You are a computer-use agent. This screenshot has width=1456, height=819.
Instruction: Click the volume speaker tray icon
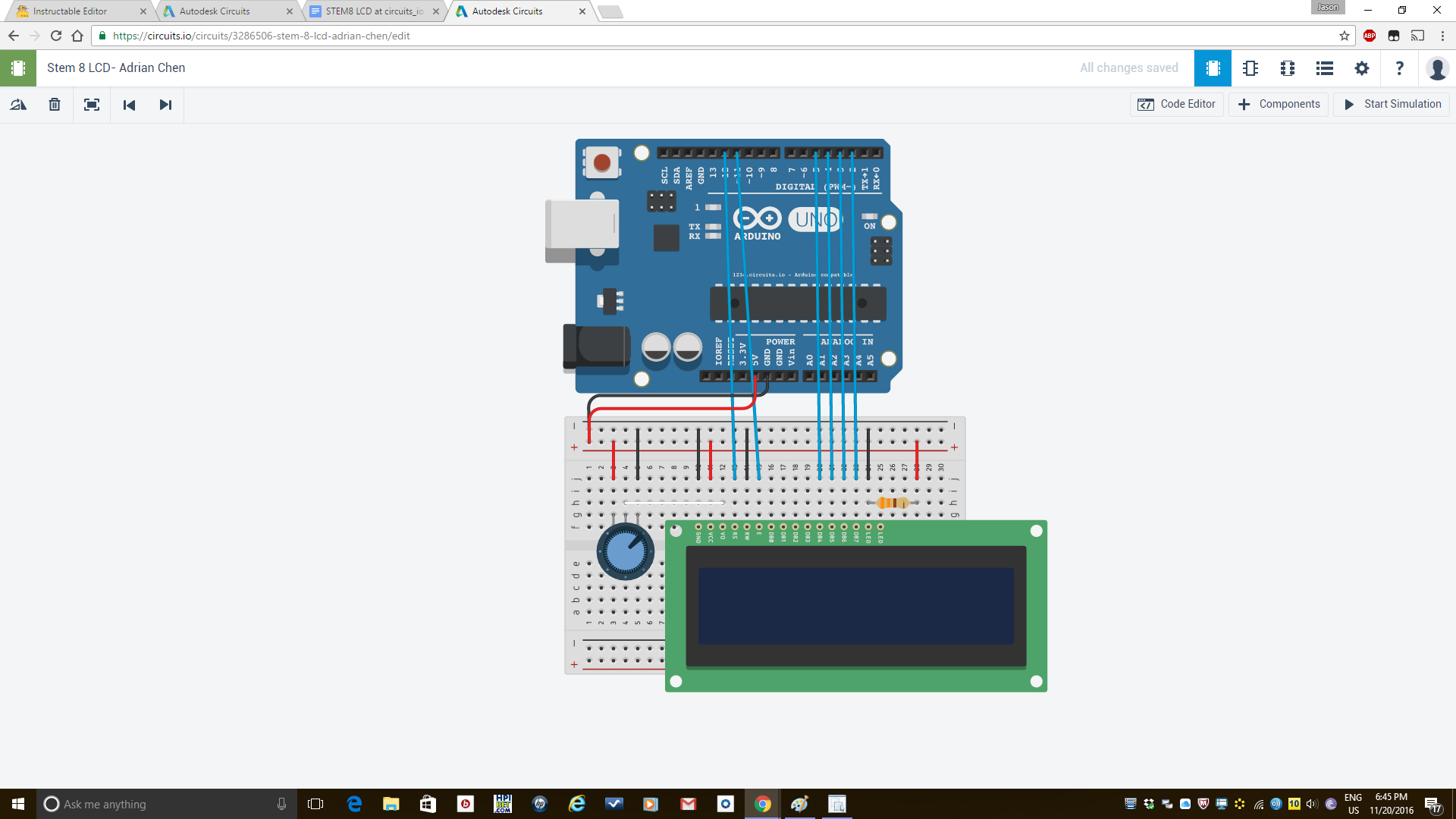coord(1312,804)
